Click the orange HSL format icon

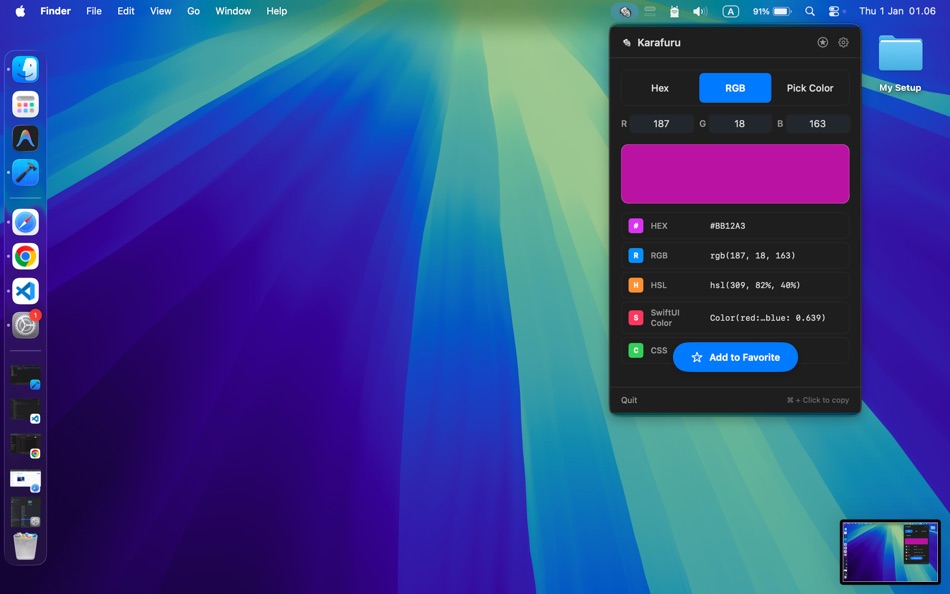636,285
